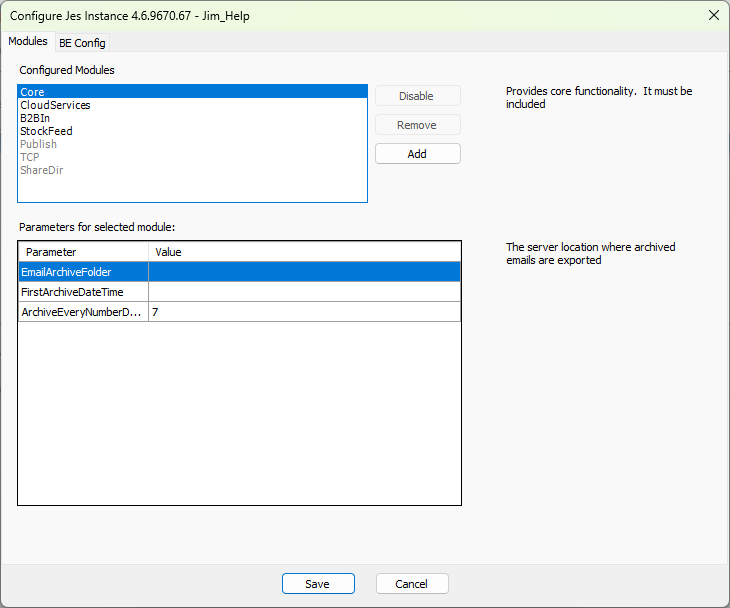The width and height of the screenshot is (730, 608).
Task: Select Core in Configured Modules list
Action: tap(192, 92)
